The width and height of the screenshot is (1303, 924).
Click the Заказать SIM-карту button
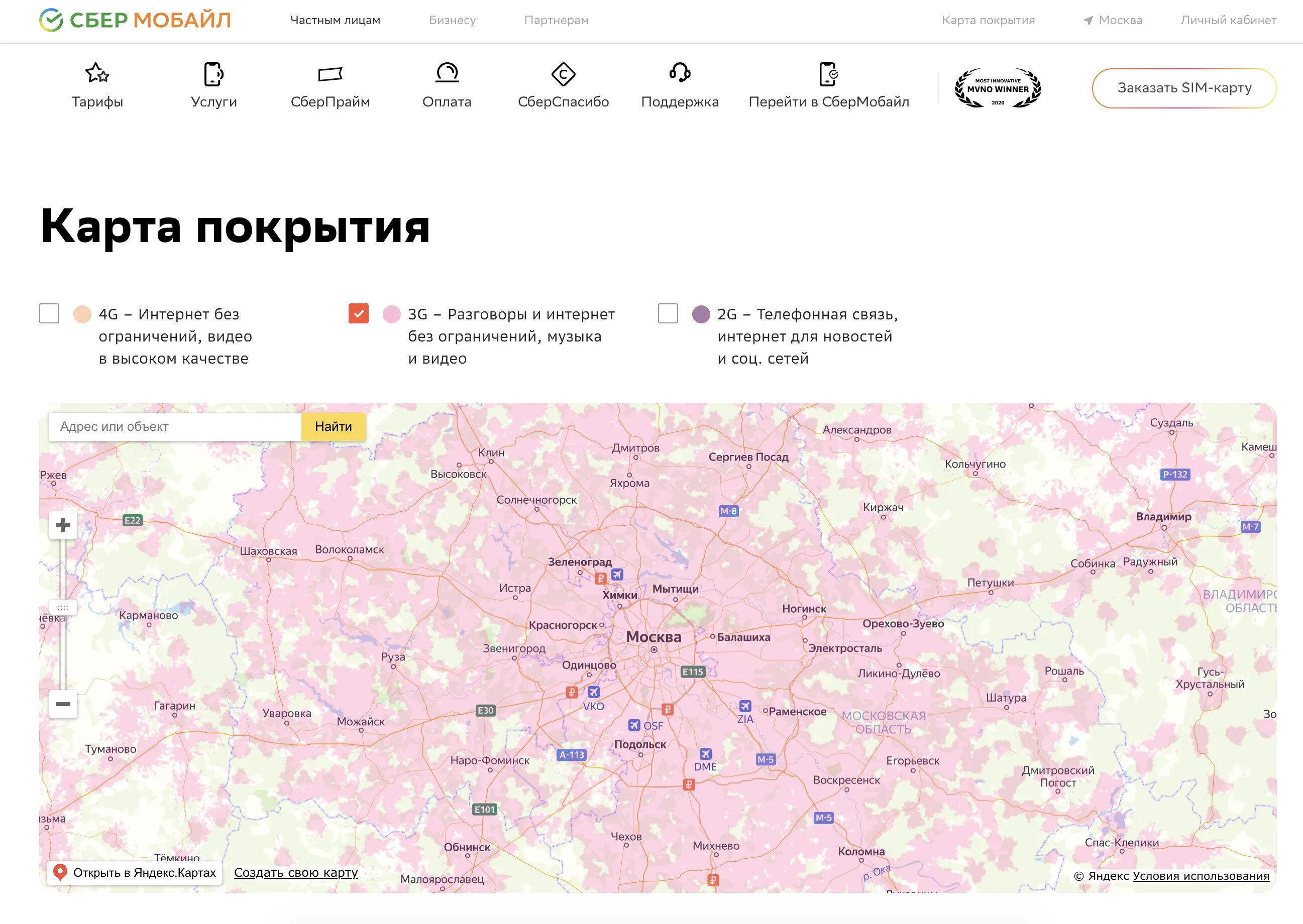[x=1184, y=88]
